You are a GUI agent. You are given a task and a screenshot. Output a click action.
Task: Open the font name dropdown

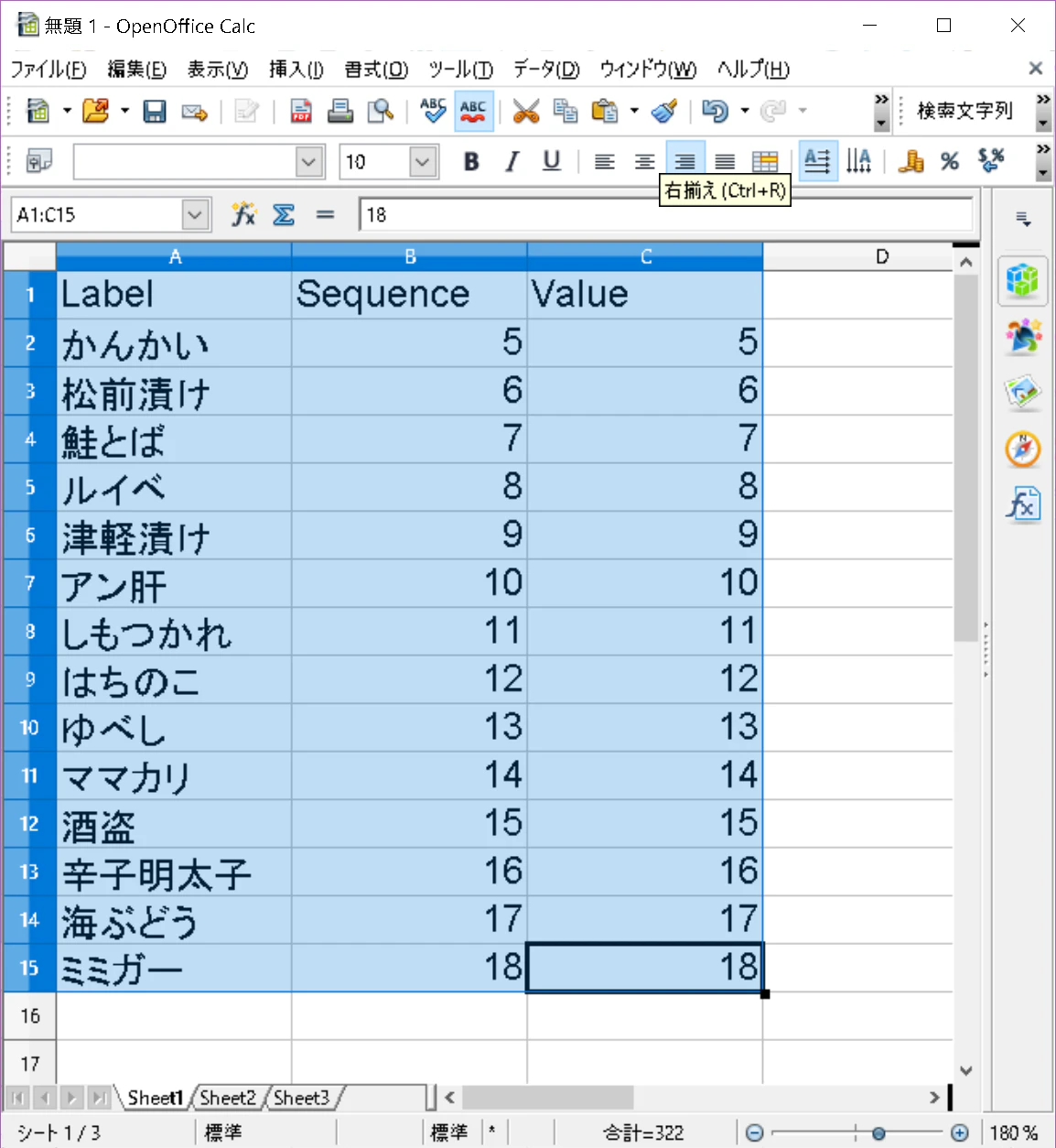310,162
